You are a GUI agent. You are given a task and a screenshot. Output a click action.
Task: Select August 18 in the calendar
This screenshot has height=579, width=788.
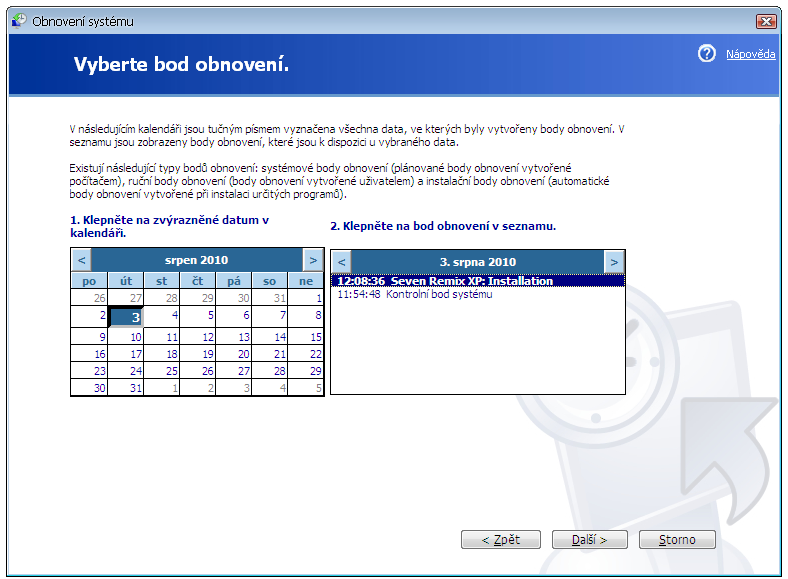(161, 353)
